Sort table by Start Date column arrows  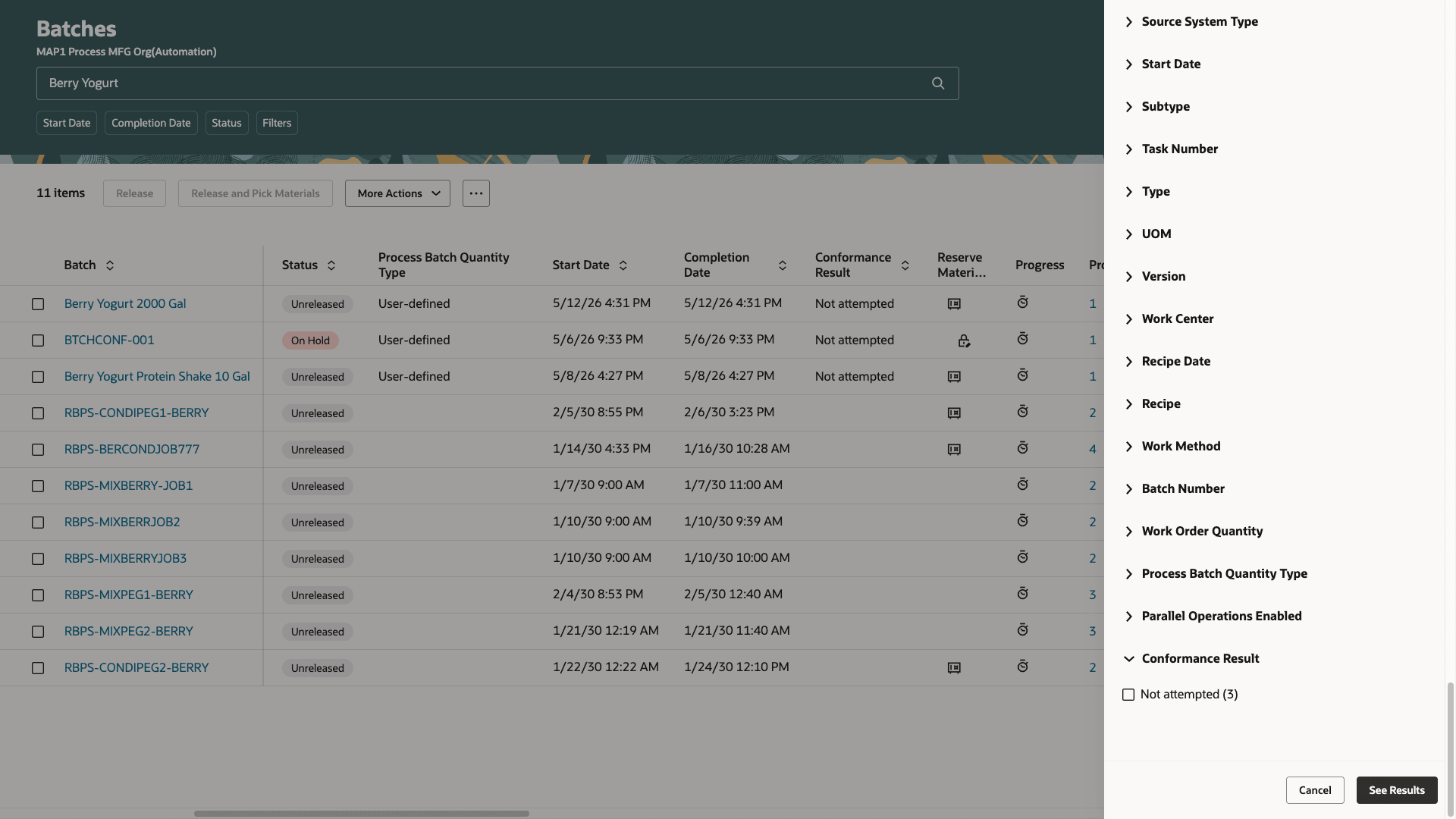(623, 265)
